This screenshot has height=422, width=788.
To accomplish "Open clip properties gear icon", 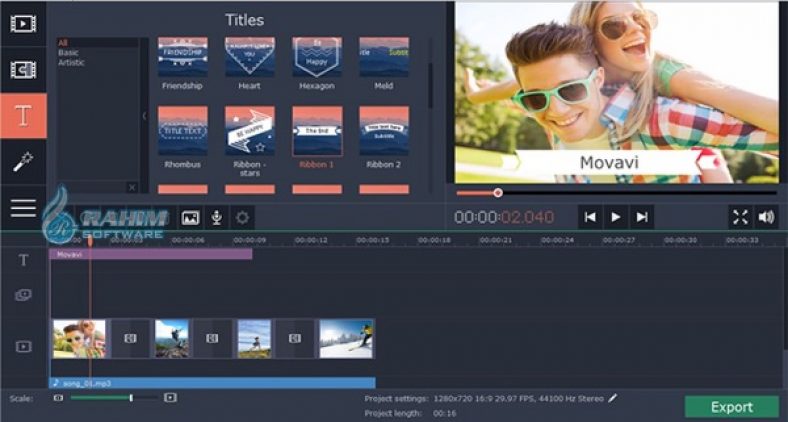I will pyautogui.click(x=242, y=218).
